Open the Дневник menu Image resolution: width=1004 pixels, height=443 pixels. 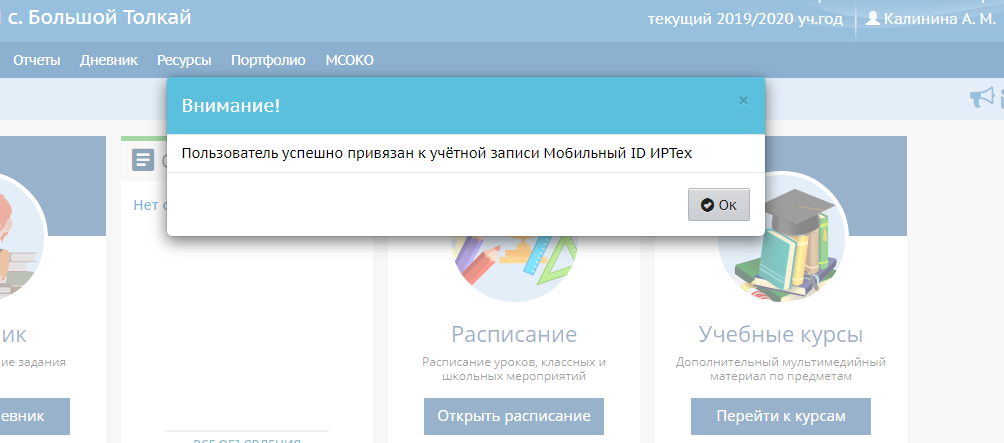pos(109,60)
